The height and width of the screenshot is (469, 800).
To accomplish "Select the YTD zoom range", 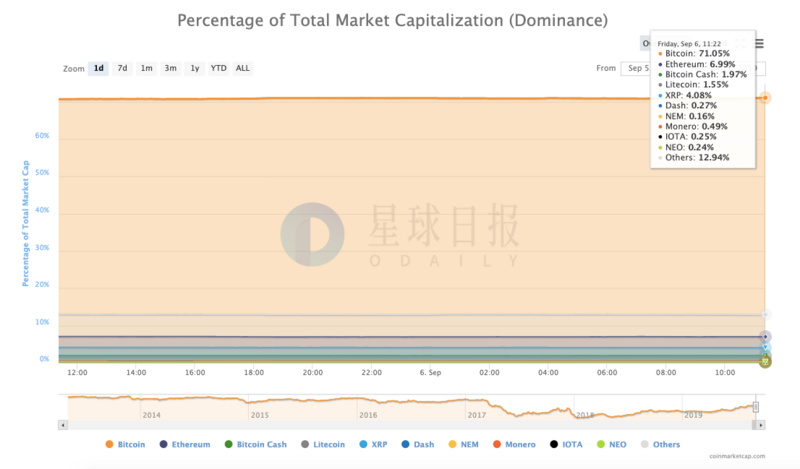I will (x=218, y=68).
